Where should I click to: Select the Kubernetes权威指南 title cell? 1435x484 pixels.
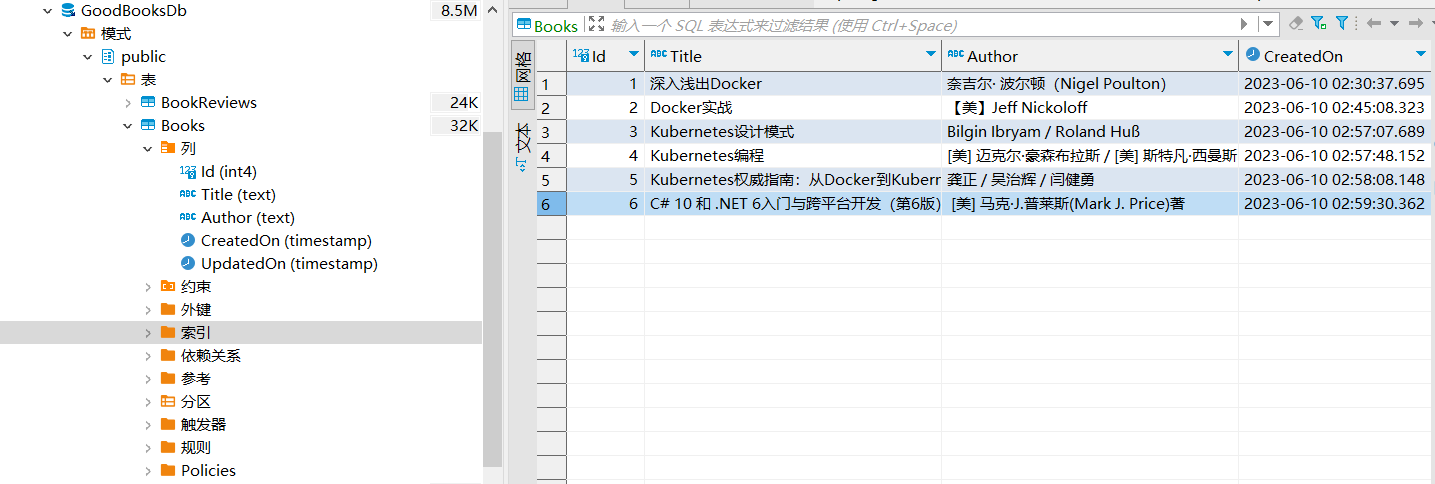click(x=793, y=180)
